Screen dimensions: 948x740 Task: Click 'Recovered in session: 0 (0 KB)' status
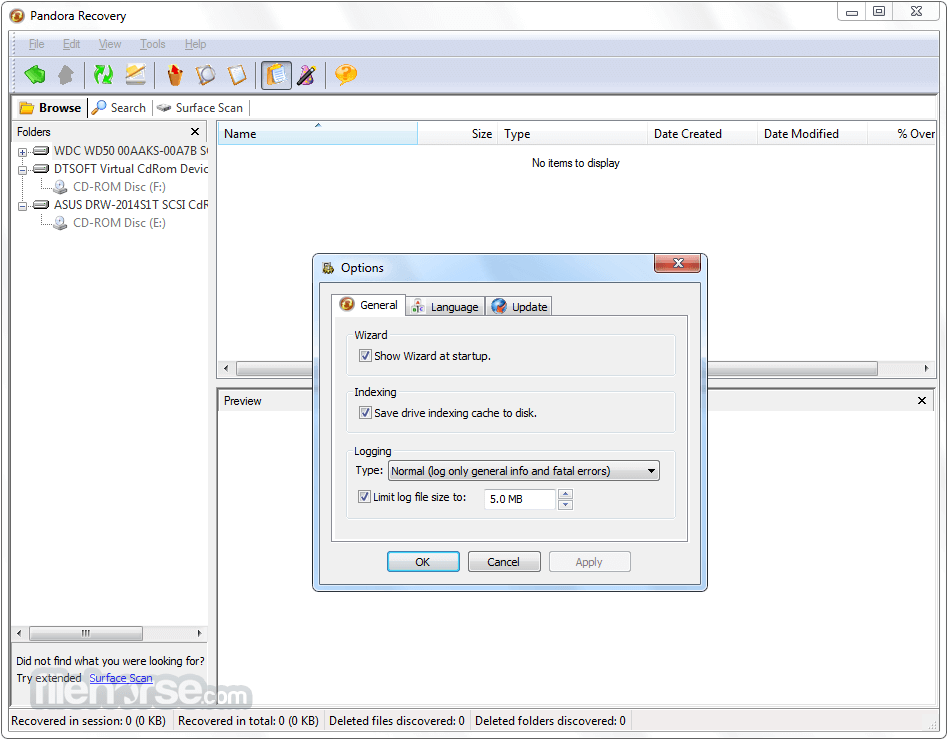click(88, 721)
